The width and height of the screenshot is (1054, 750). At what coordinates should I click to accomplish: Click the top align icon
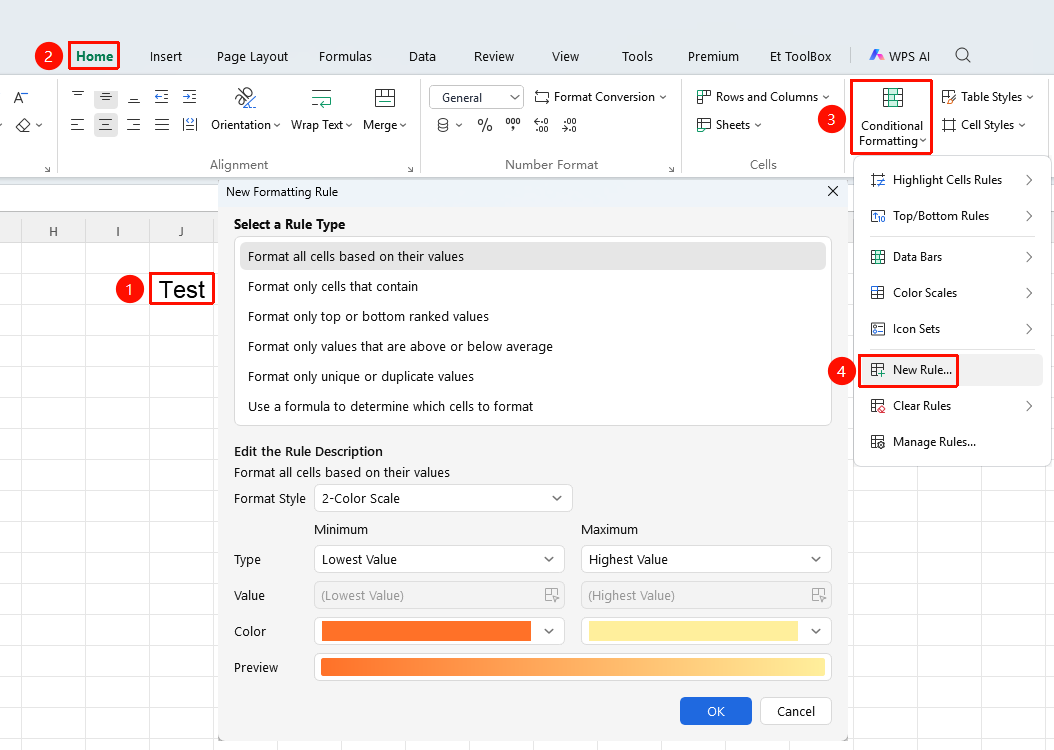pyautogui.click(x=78, y=97)
